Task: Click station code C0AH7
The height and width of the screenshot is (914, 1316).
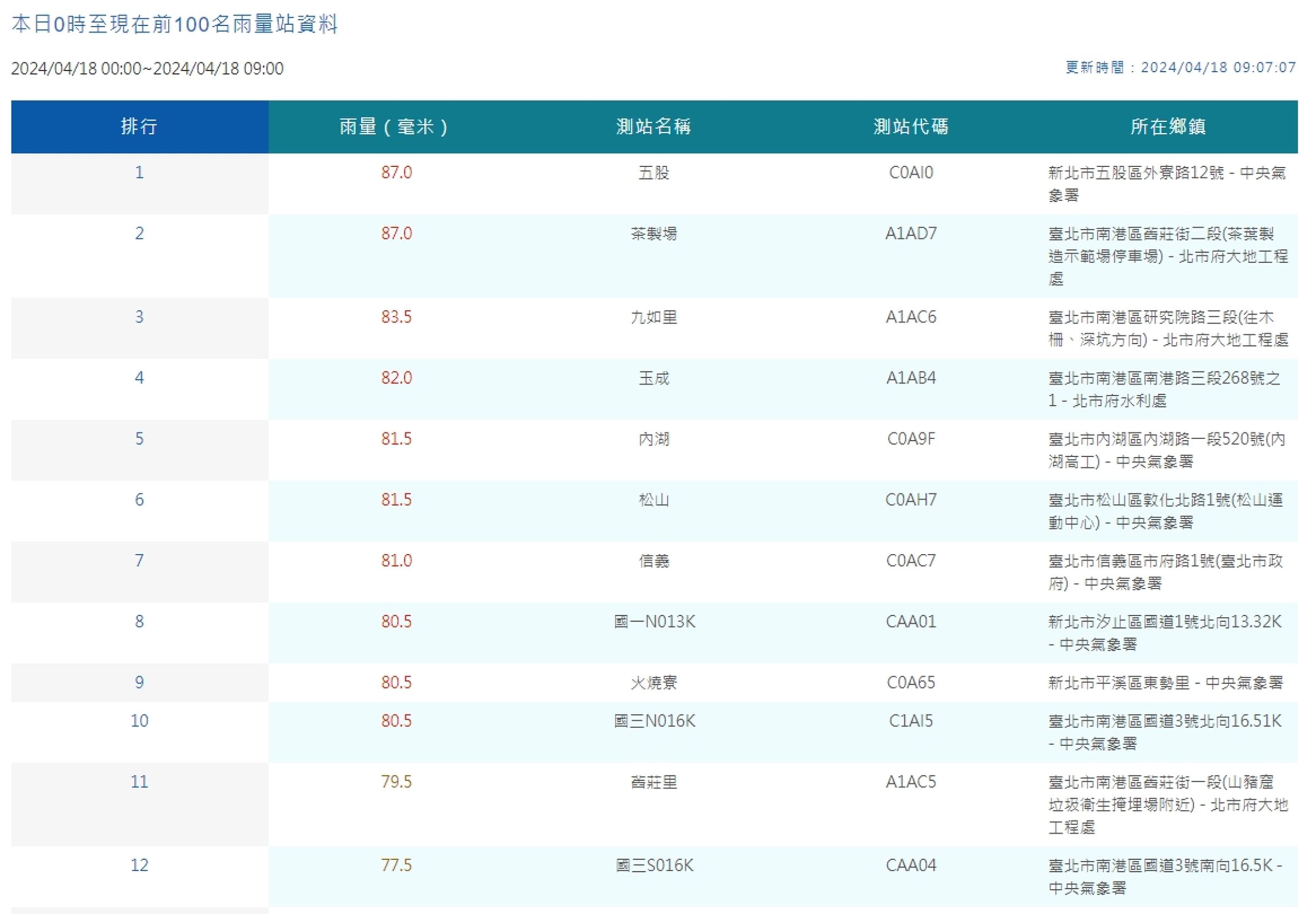Action: point(911,500)
